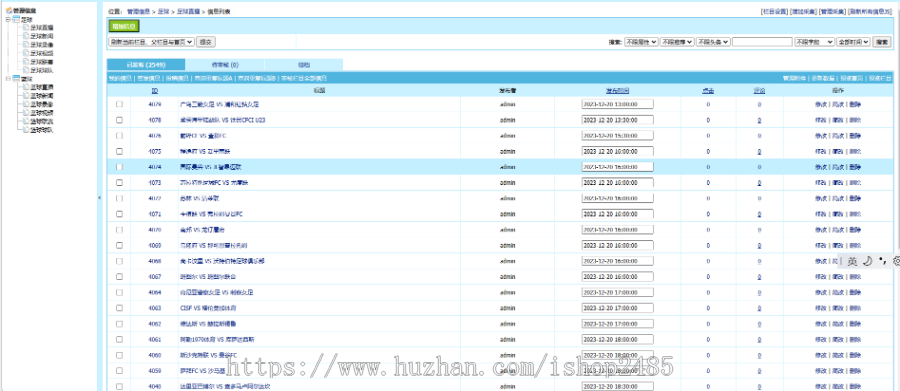Screen dimensions: 900x391
Task: Tick the checkbox for row ID 4076
Action: tap(119, 136)
